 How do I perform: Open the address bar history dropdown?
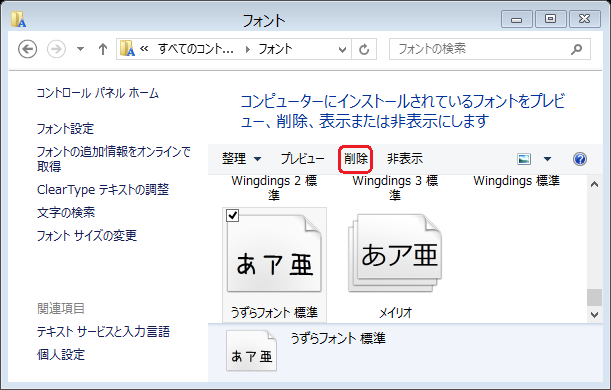[x=342, y=49]
